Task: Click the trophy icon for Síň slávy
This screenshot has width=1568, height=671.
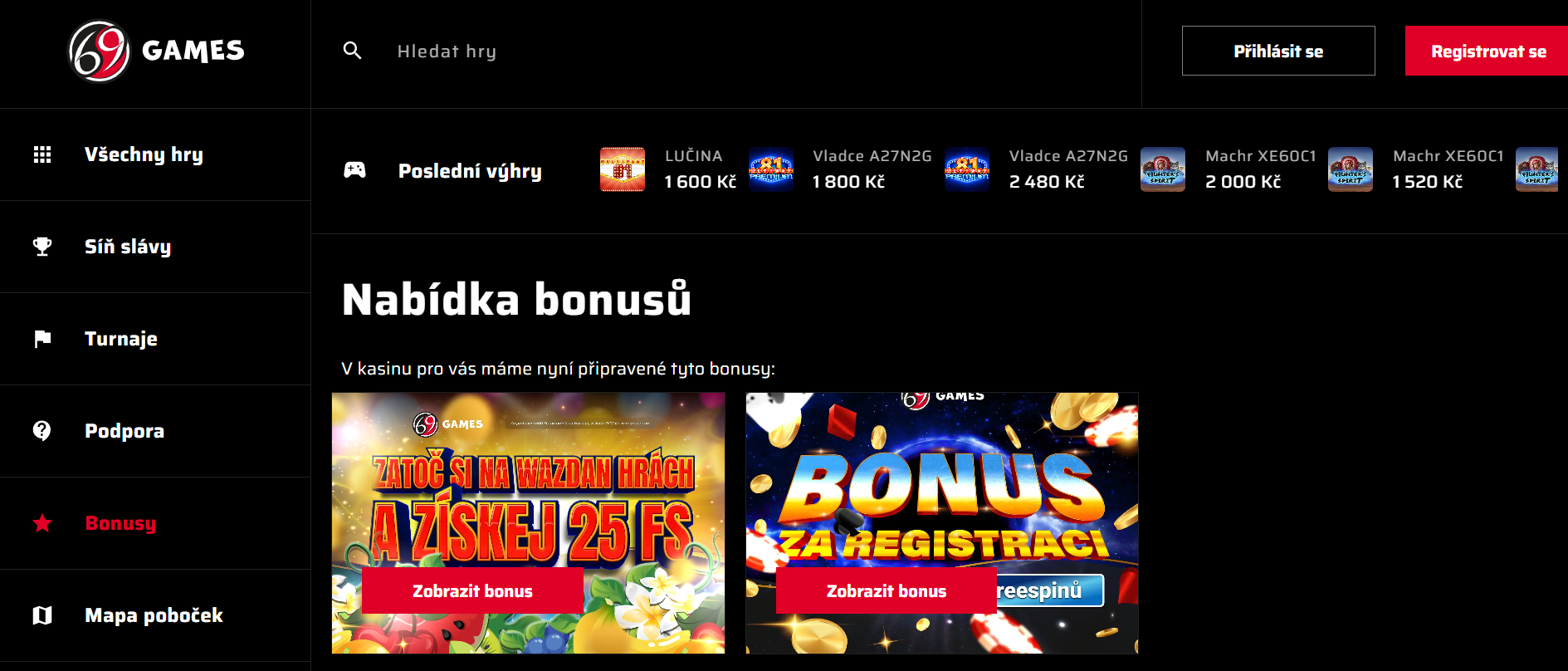Action: [42, 247]
